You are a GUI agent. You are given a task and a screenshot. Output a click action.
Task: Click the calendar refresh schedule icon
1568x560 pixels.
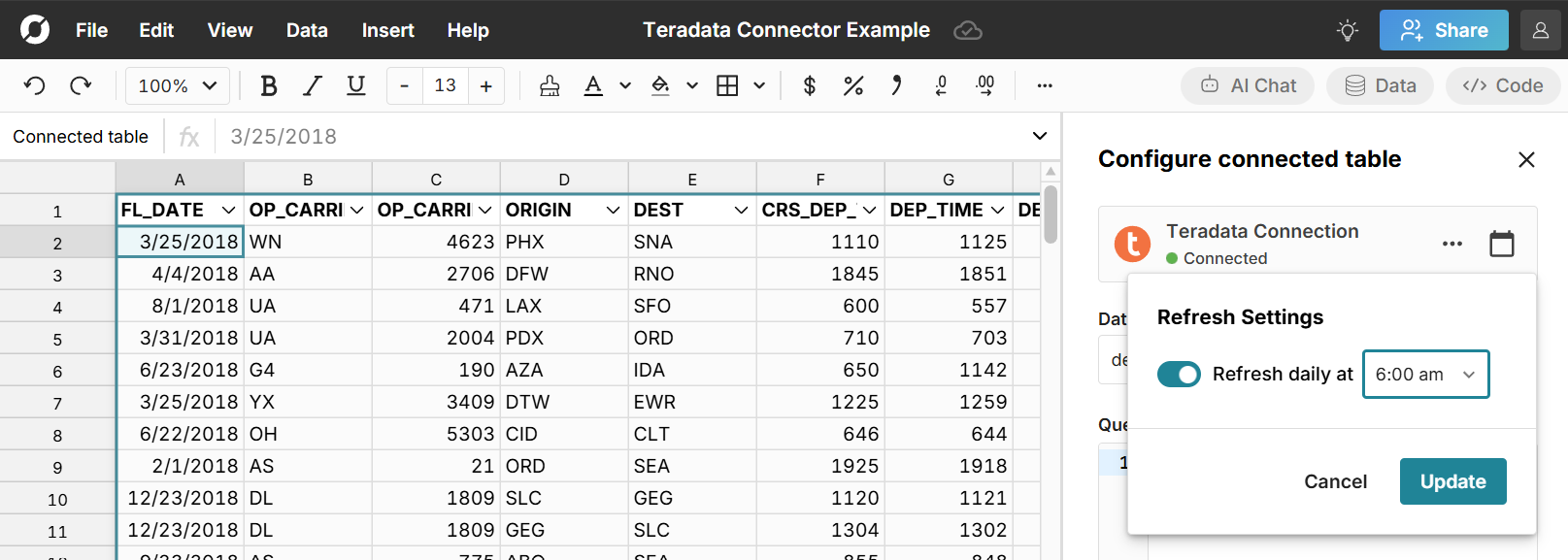point(1502,244)
